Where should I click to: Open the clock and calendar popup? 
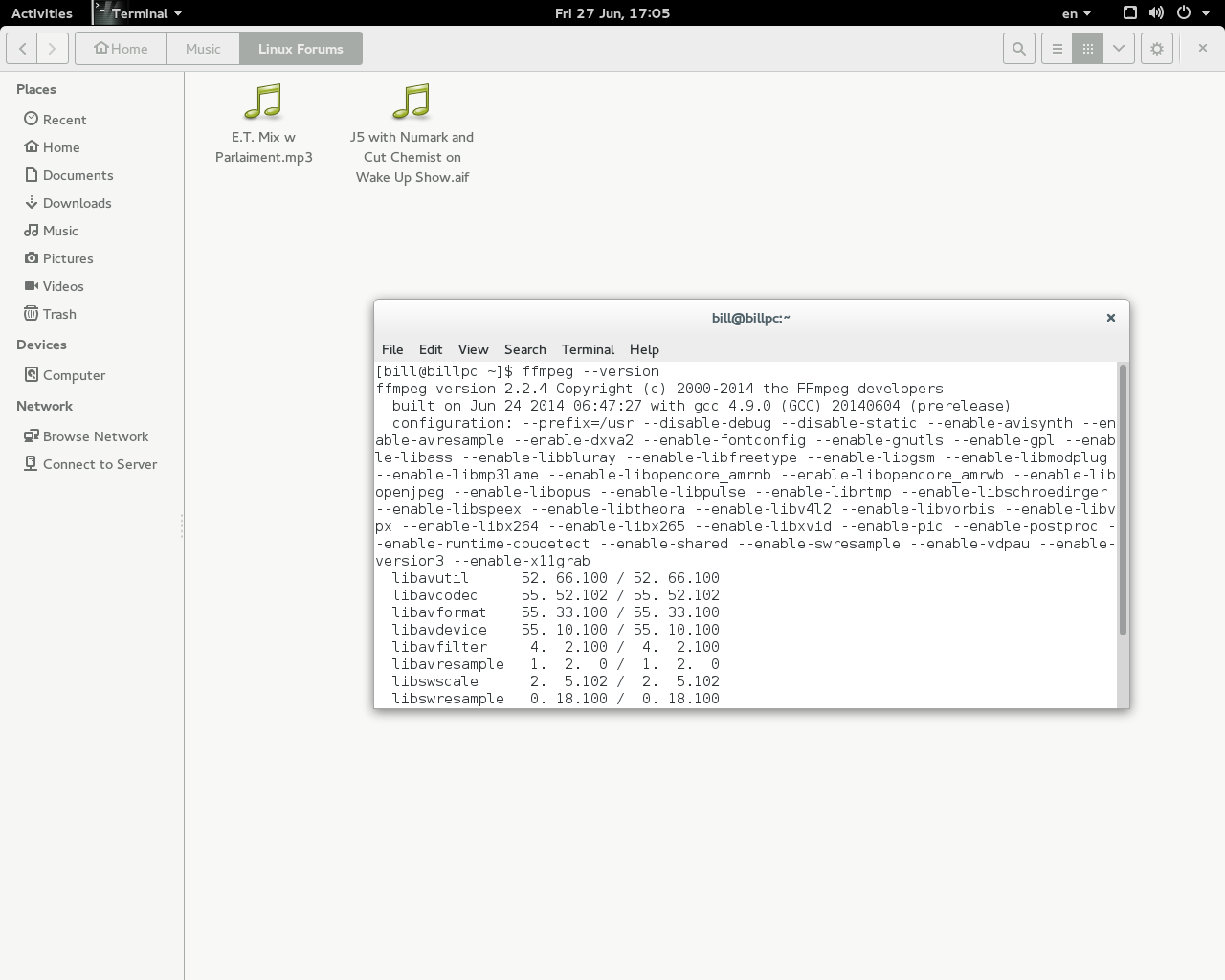pyautogui.click(x=612, y=13)
